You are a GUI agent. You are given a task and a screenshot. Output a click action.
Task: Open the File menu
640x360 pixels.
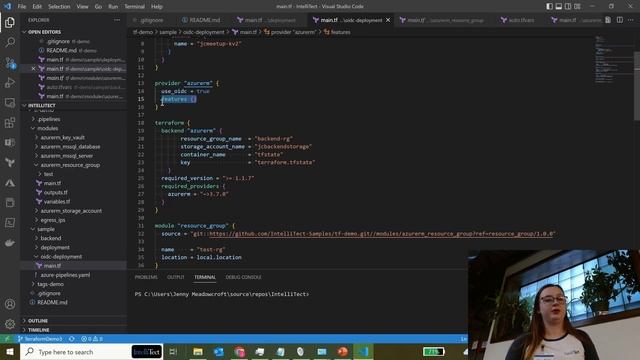tap(22, 7)
